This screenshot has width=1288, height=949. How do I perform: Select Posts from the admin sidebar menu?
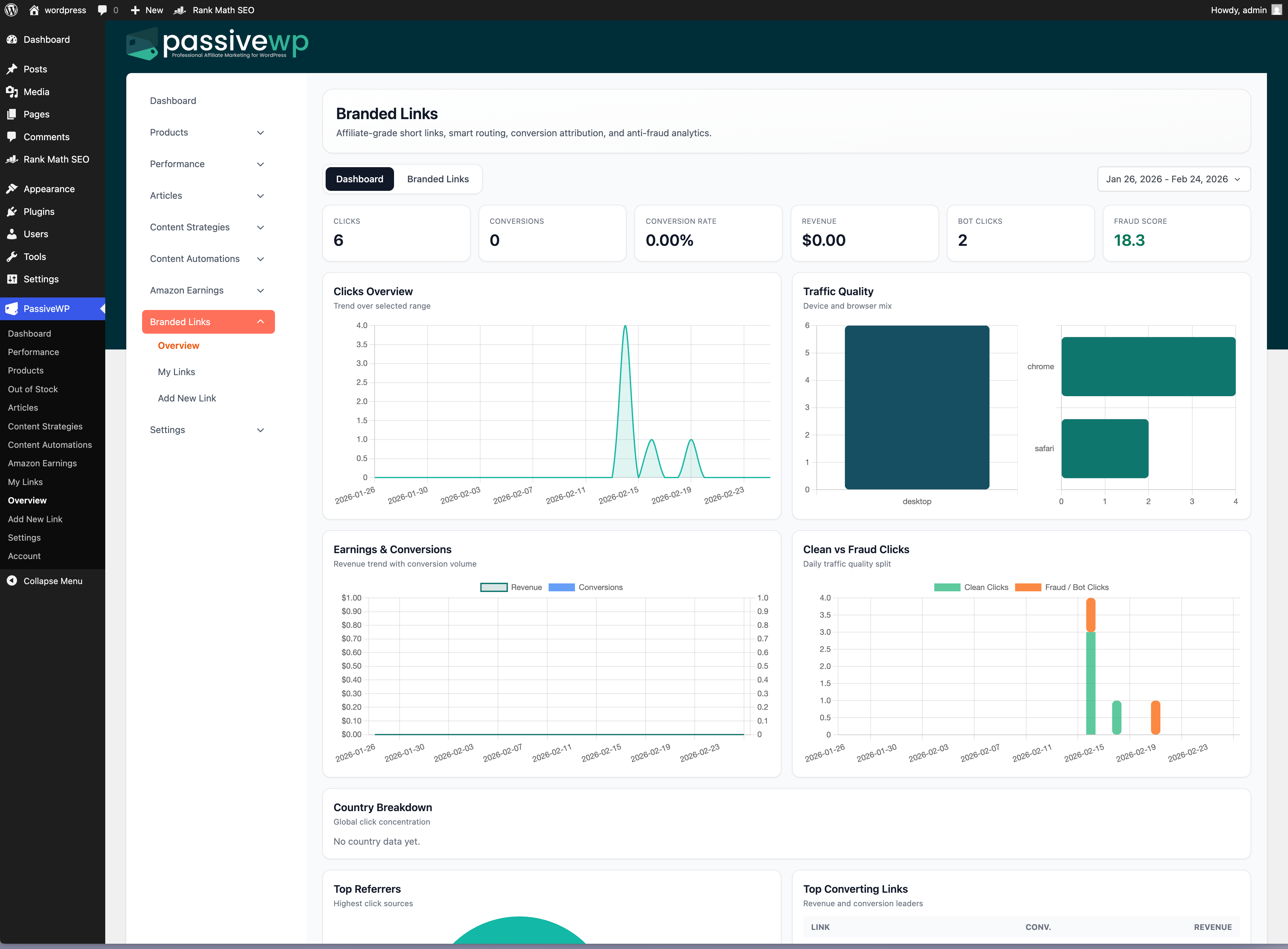pos(36,69)
